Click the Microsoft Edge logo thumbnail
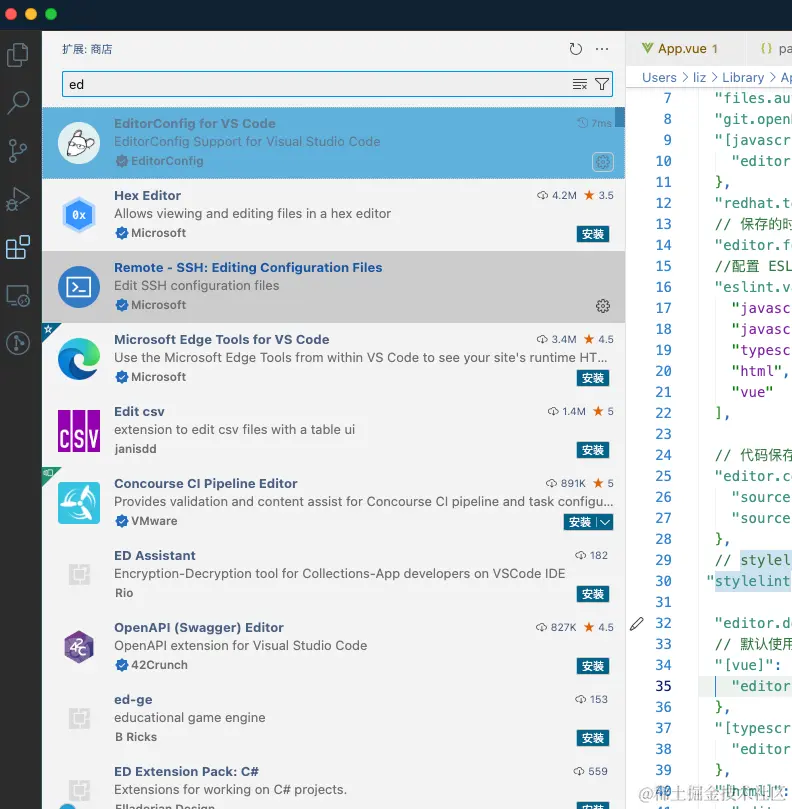792x809 pixels. [79, 359]
